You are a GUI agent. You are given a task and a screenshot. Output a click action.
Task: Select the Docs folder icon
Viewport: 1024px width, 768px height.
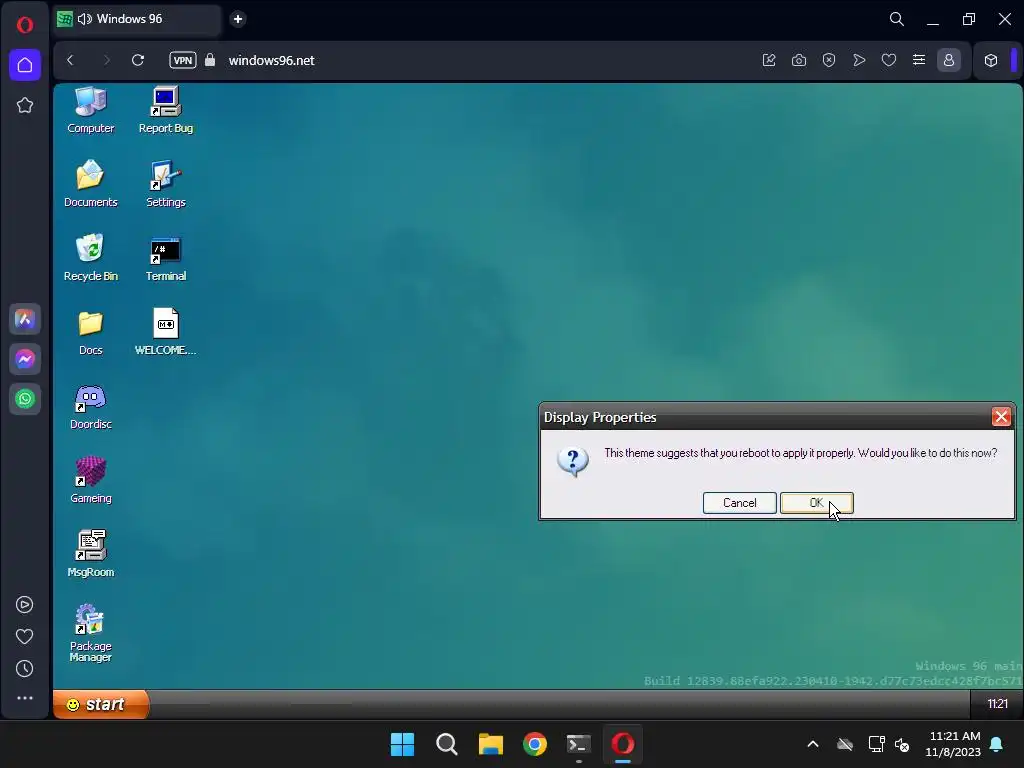90,332
